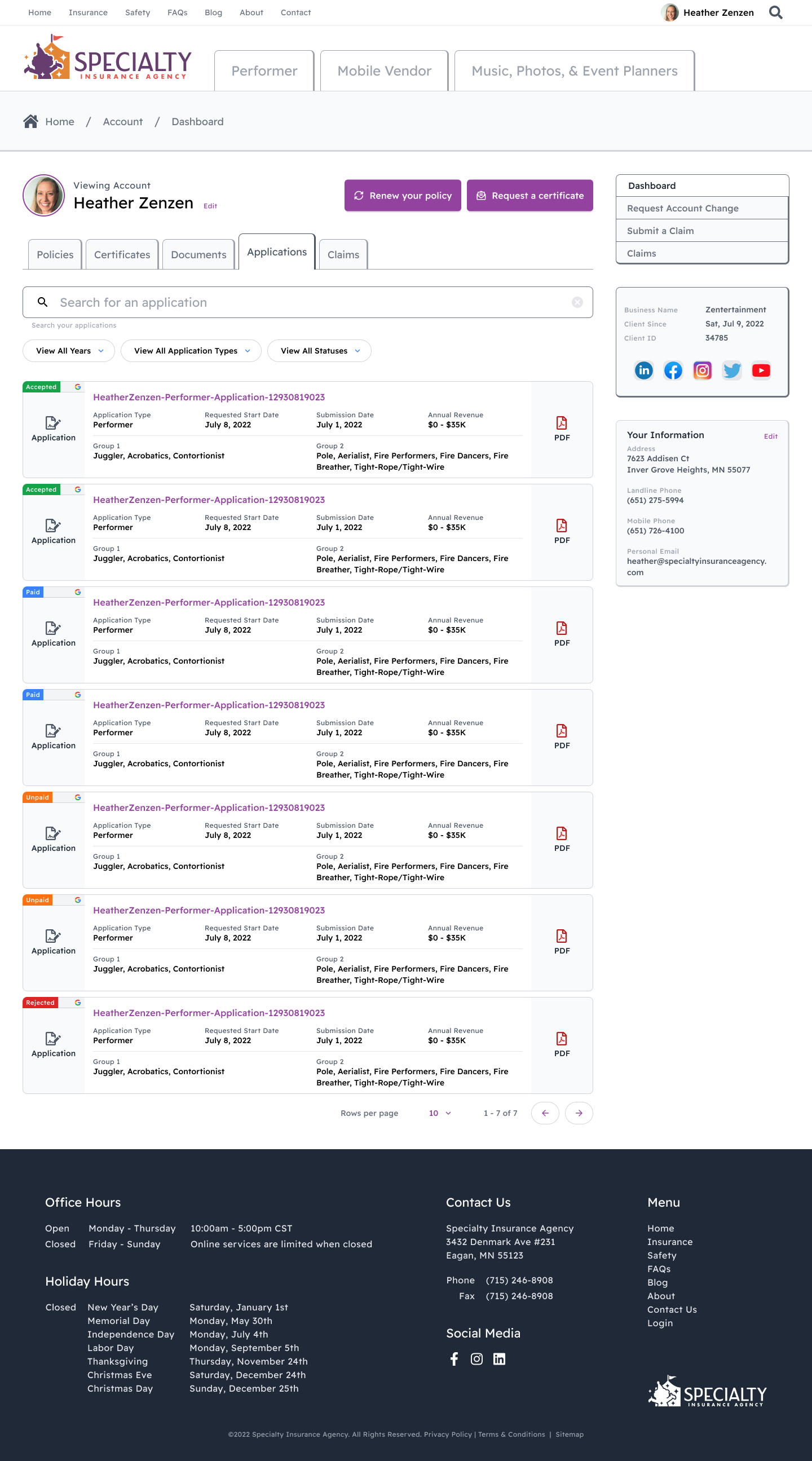
Task: Open the footer Facebook icon
Action: click(453, 1359)
